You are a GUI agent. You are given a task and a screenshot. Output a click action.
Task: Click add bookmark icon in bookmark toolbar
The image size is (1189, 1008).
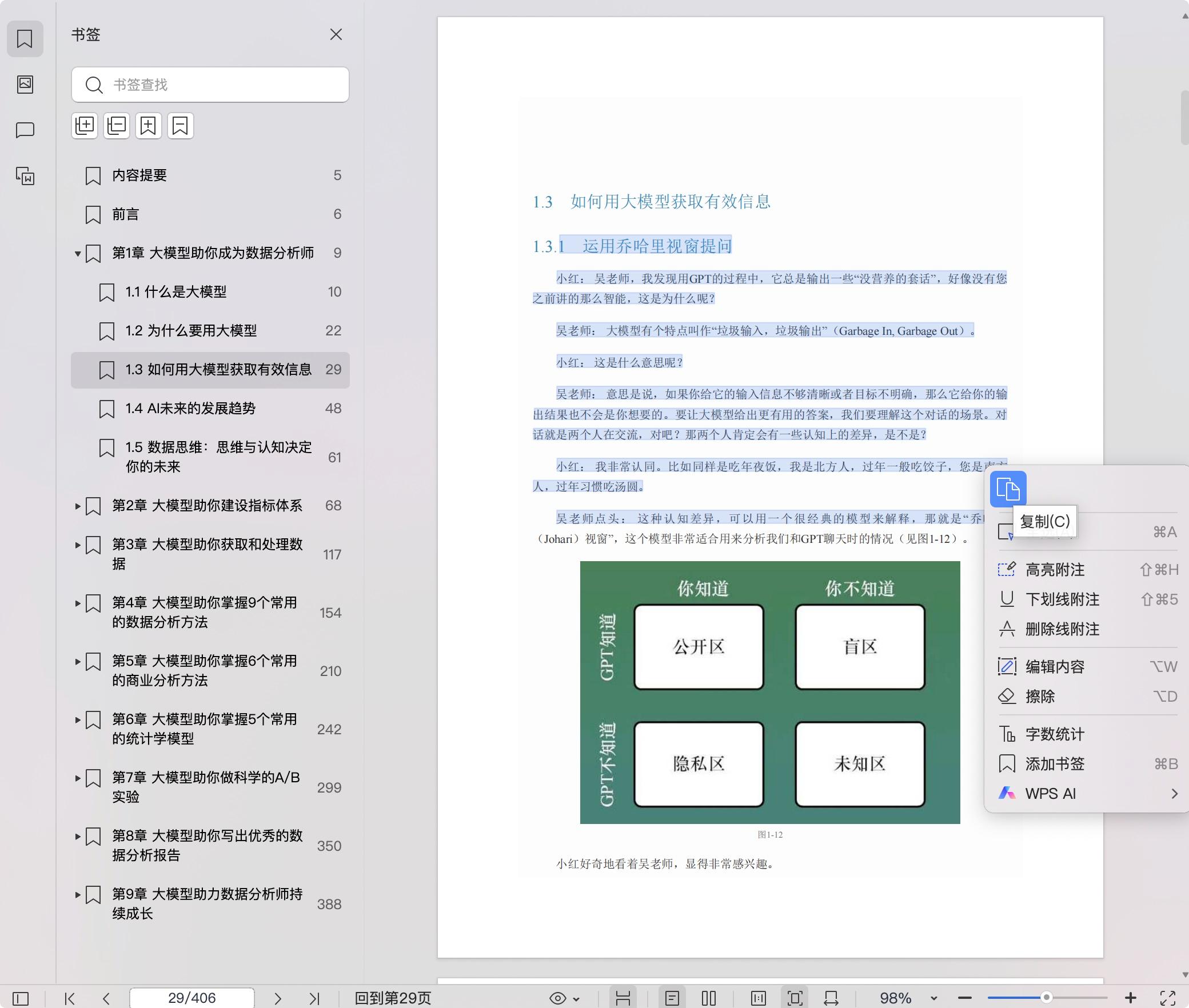(149, 126)
